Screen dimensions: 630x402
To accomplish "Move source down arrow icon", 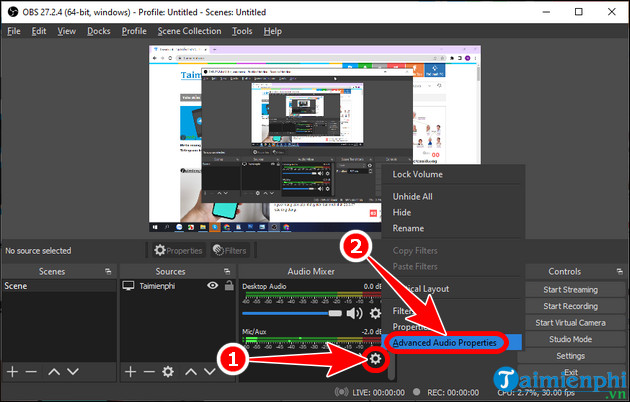I will 209,371.
